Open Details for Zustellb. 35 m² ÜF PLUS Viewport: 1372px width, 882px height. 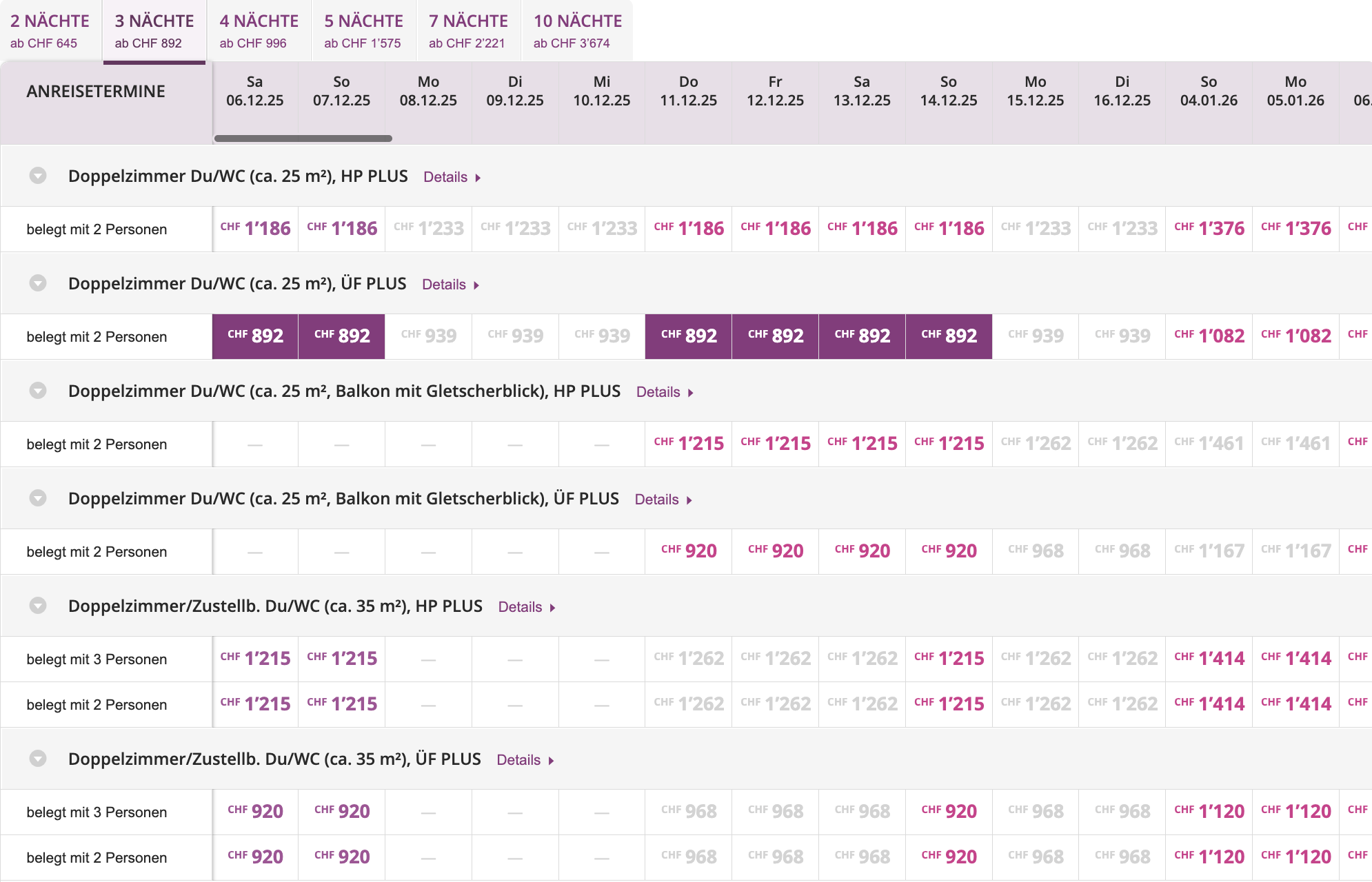pos(525,760)
